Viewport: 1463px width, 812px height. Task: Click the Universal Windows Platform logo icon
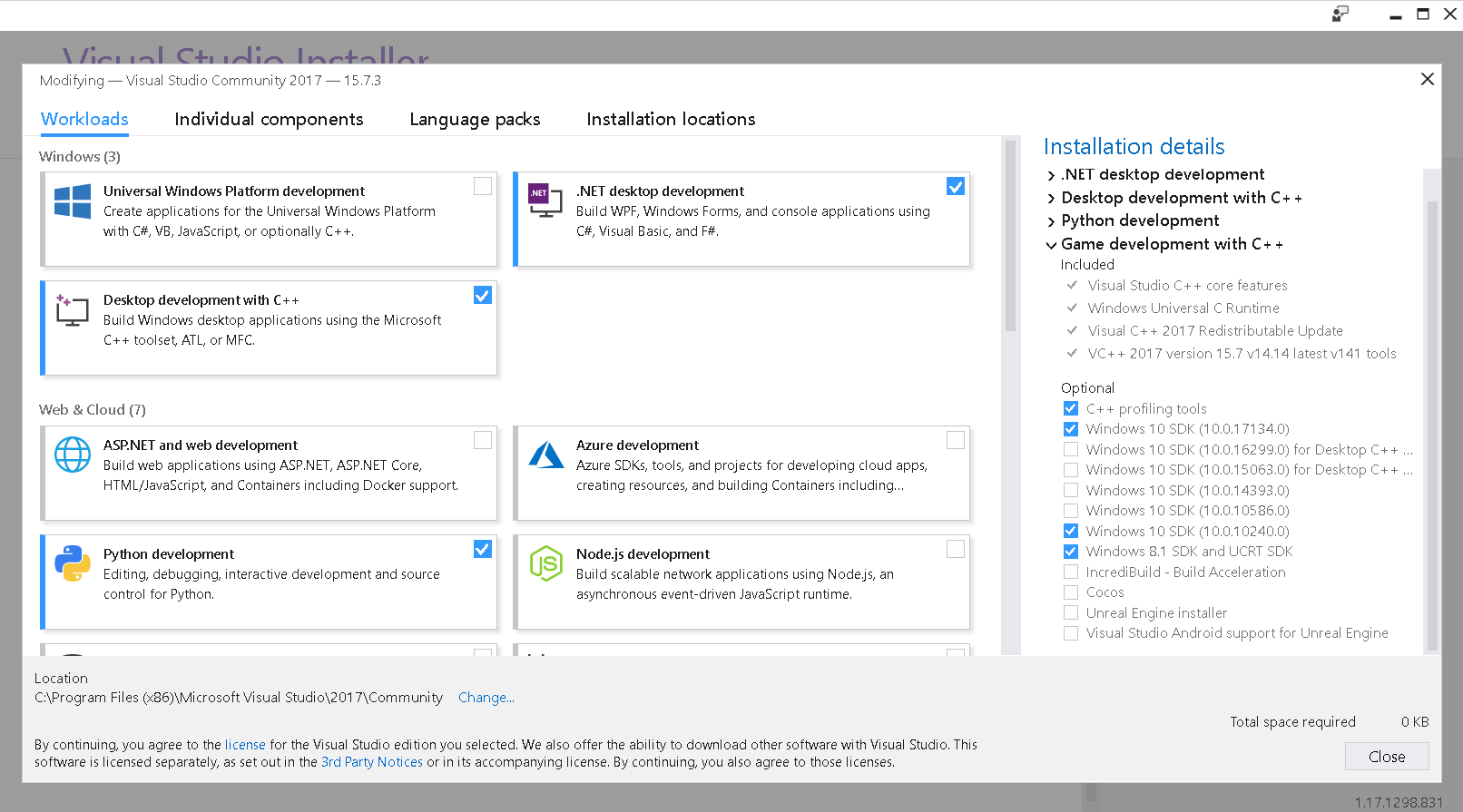[73, 201]
